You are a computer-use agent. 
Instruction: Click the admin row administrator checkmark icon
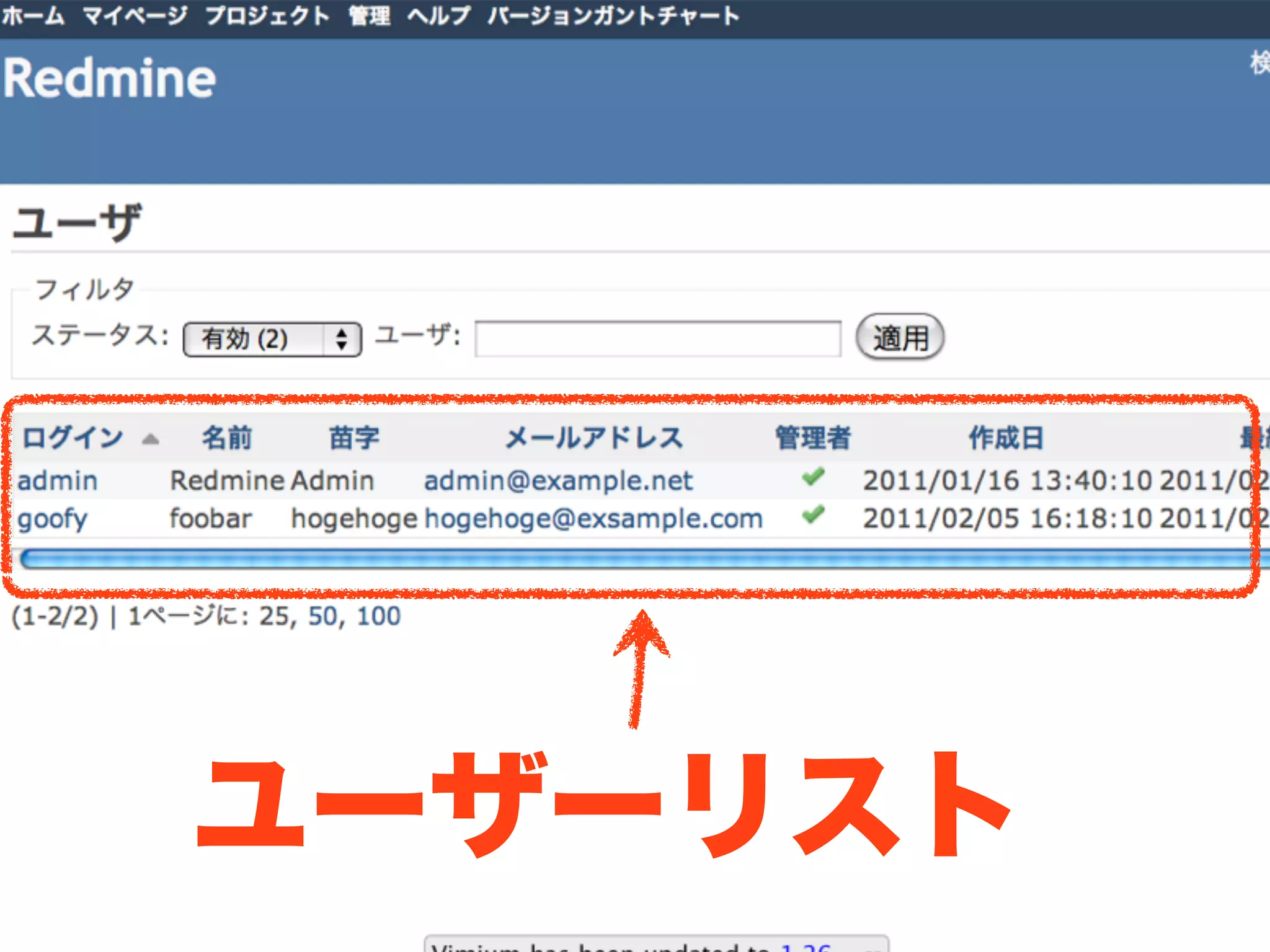click(x=813, y=477)
